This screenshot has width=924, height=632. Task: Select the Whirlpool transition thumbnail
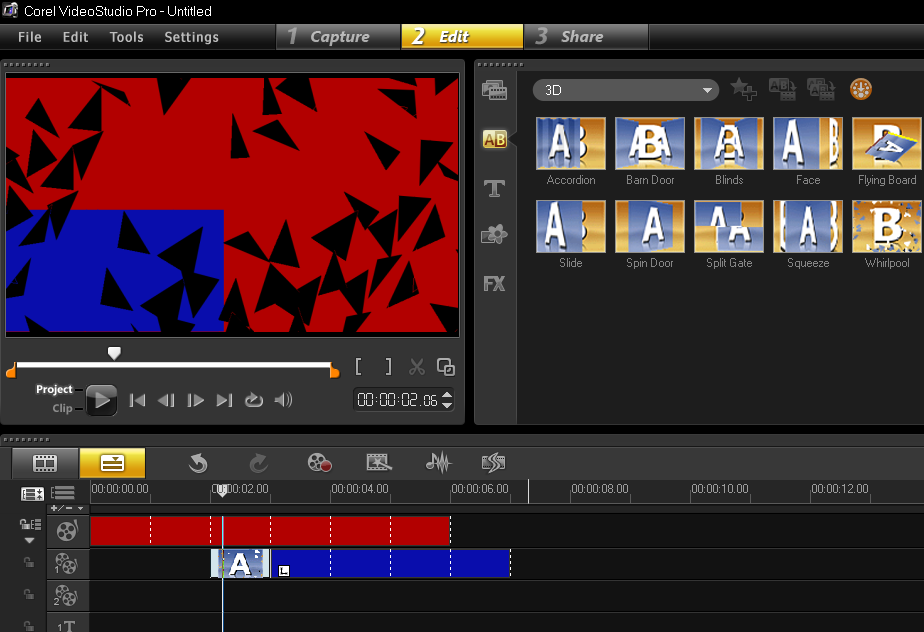(886, 227)
